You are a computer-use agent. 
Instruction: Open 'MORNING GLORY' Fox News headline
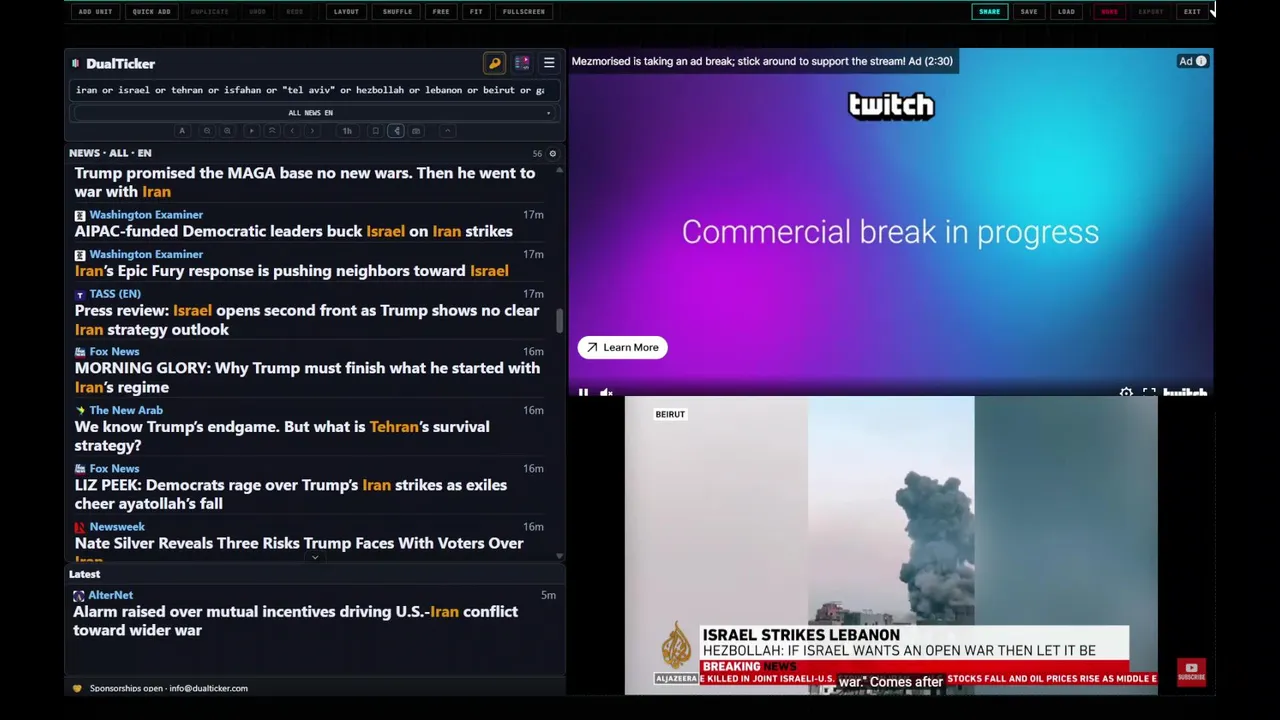(307, 378)
